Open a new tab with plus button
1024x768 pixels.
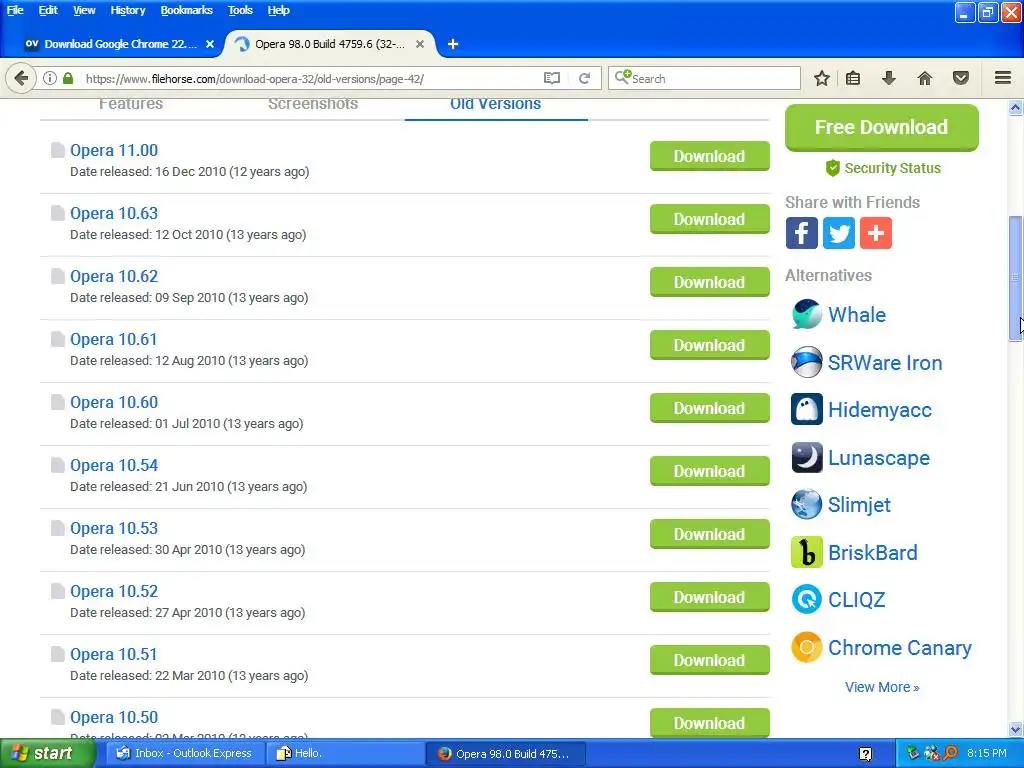click(453, 44)
